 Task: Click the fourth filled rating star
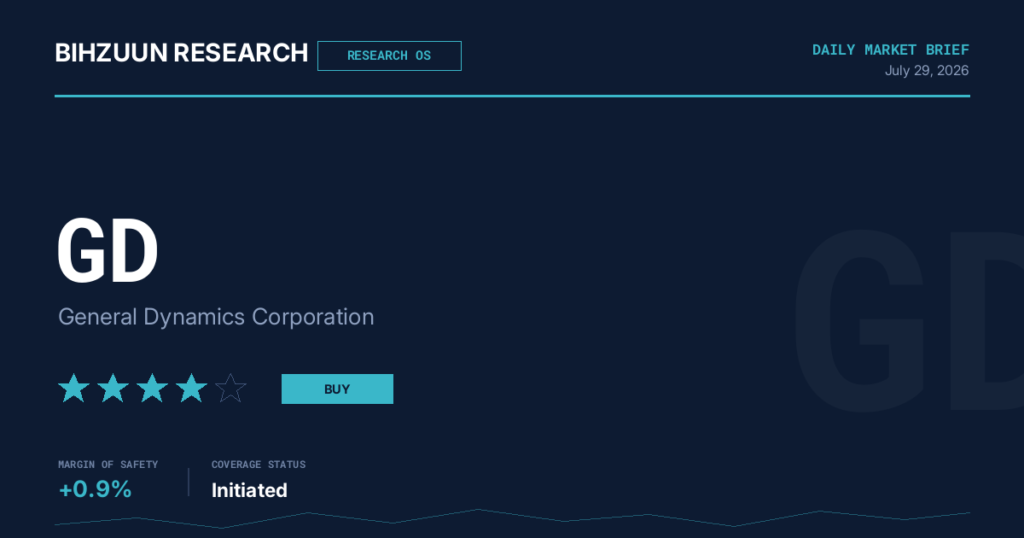pyautogui.click(x=191, y=388)
